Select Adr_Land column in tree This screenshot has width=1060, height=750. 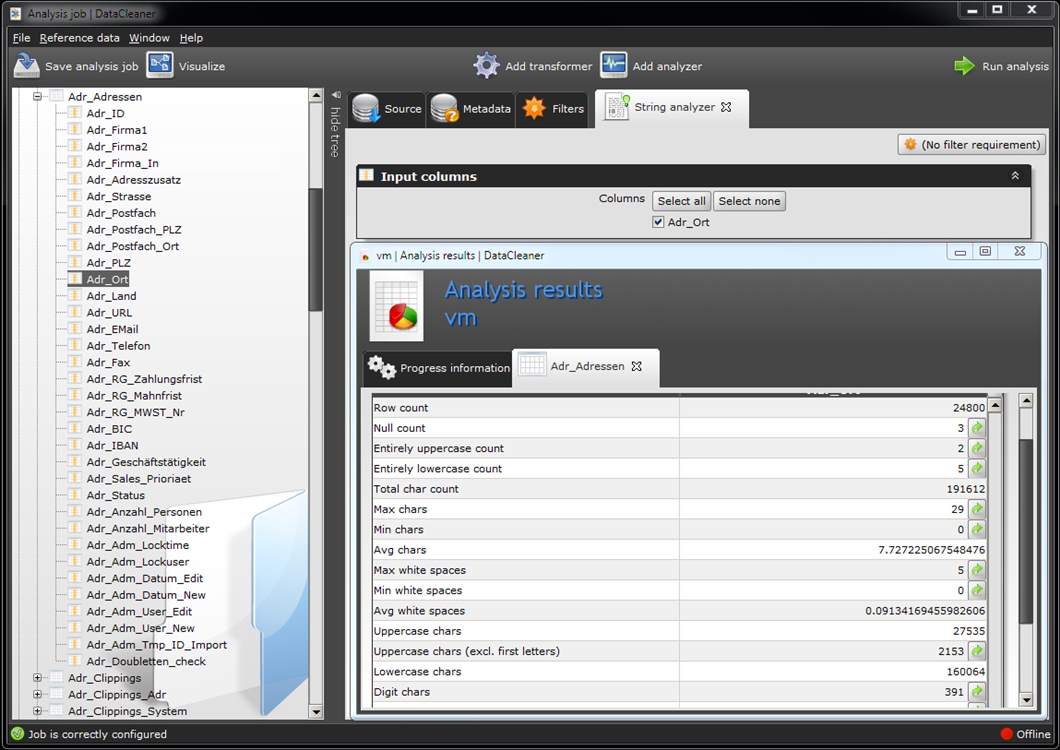[111, 296]
